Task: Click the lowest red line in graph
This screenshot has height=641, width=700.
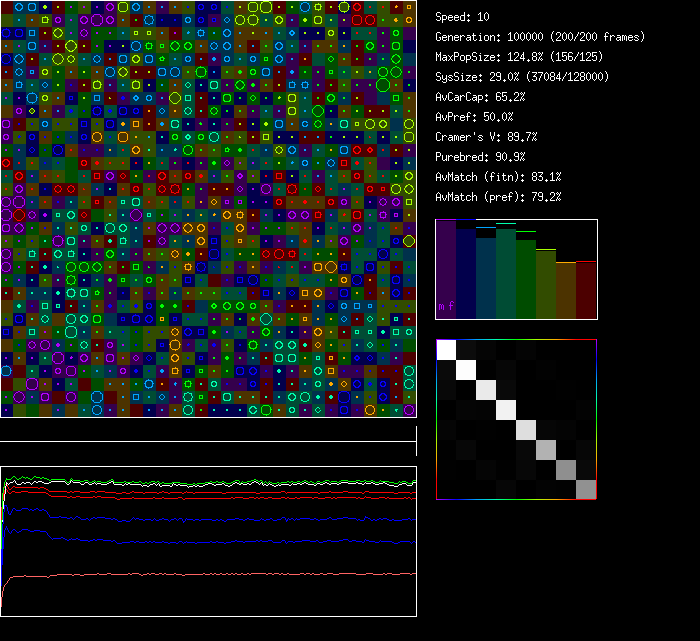Action: (x=200, y=575)
